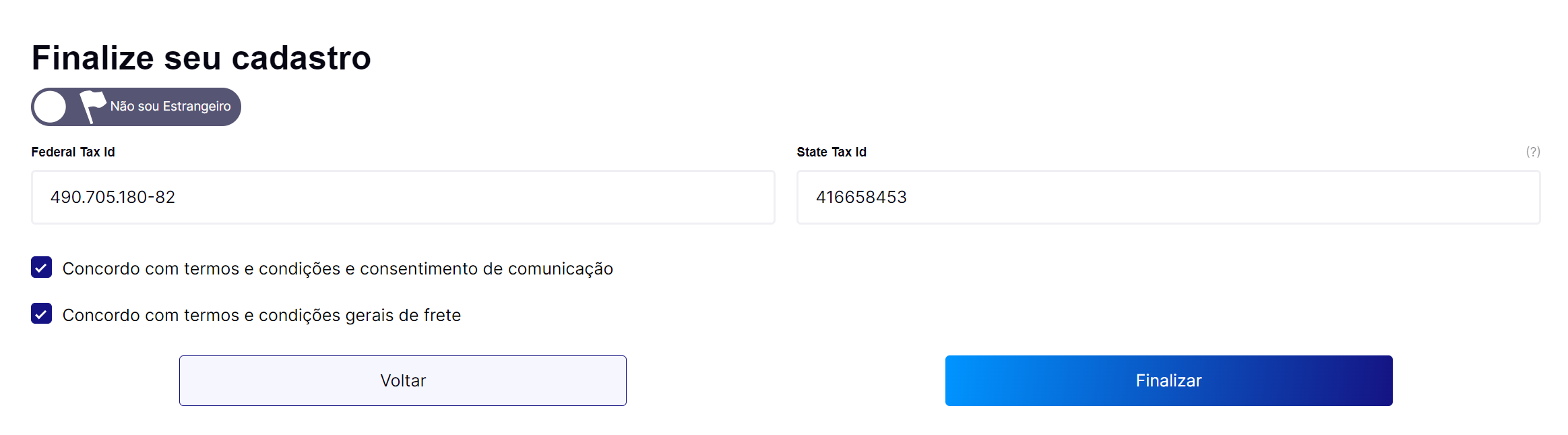Click the 416658453 value text
The height and width of the screenshot is (435, 1568).
pyautogui.click(x=860, y=197)
